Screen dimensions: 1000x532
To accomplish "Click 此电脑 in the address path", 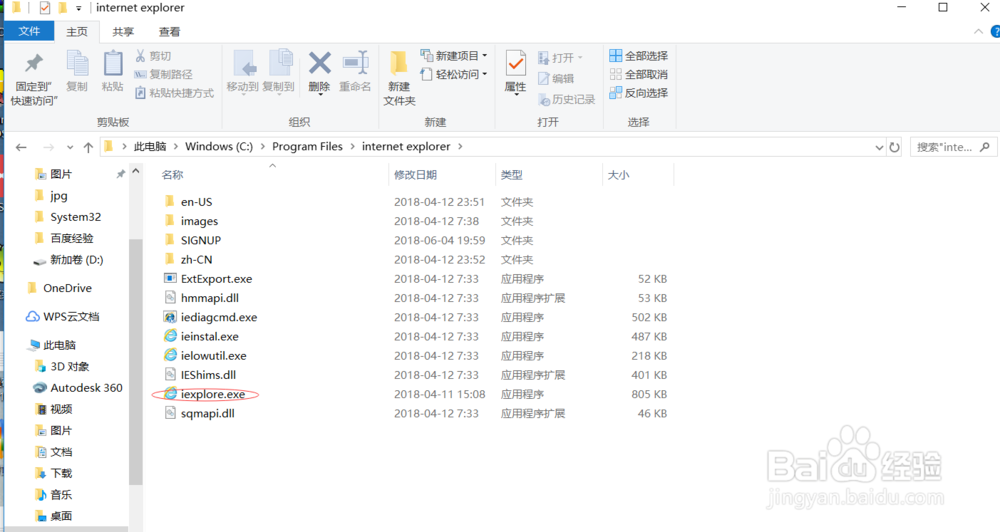I will [x=150, y=147].
